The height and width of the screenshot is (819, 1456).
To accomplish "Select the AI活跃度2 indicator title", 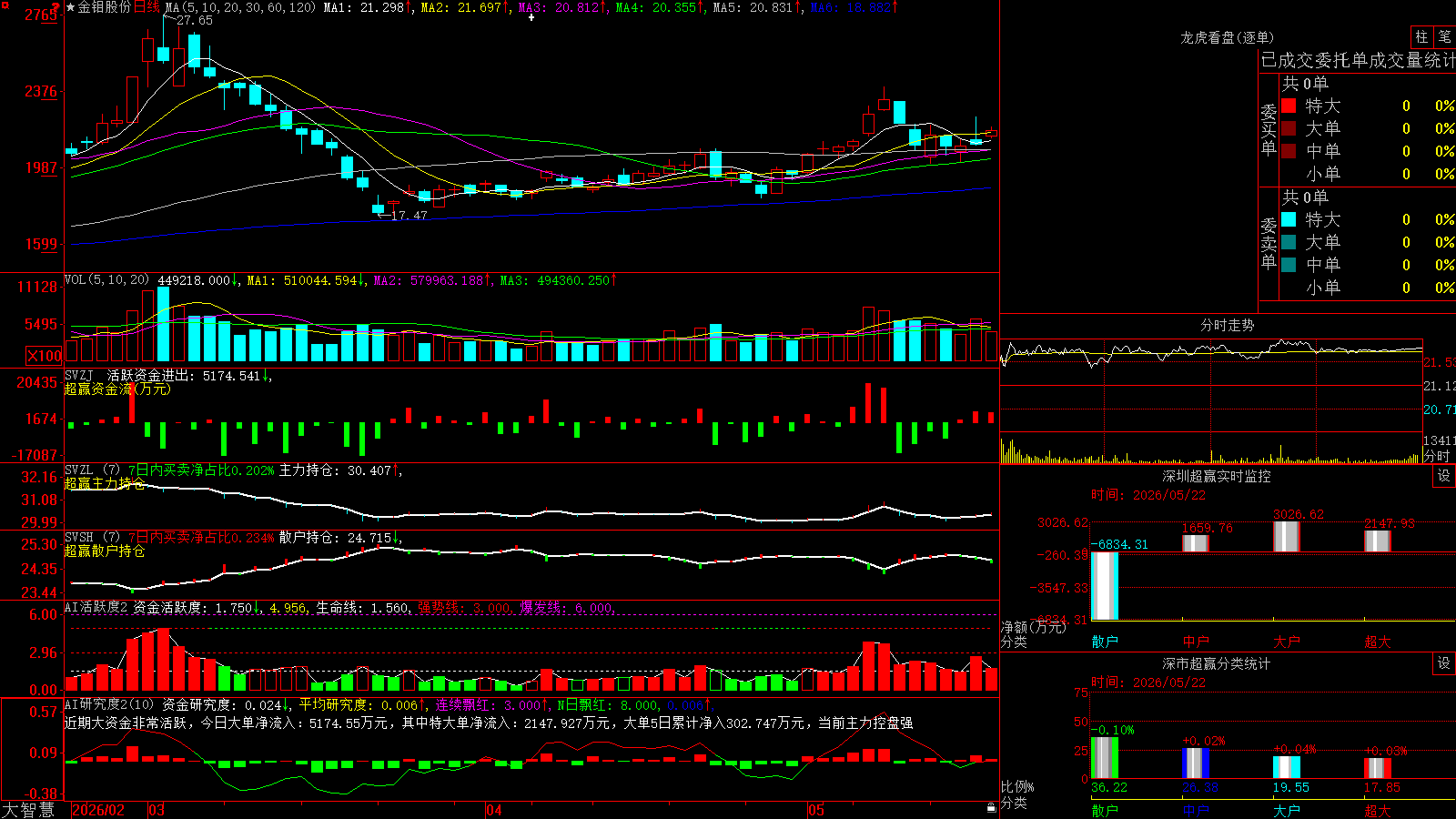I will (x=96, y=607).
